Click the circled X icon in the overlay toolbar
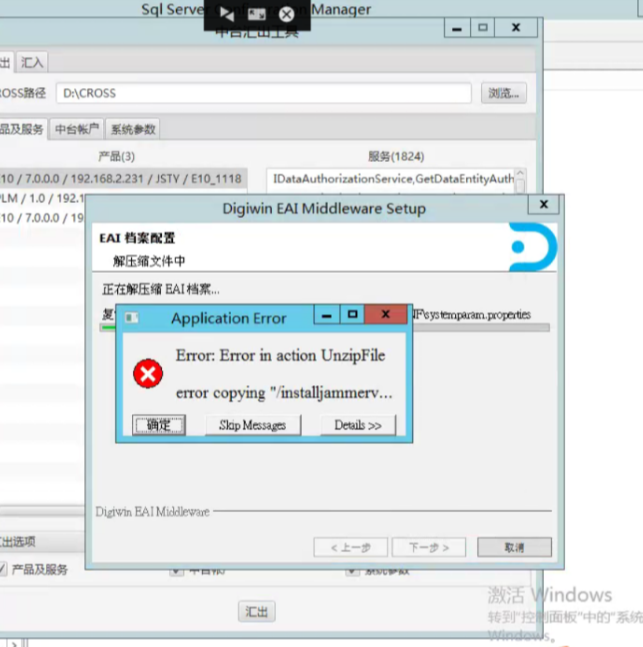Screen dimensions: 643x647 coord(287,14)
